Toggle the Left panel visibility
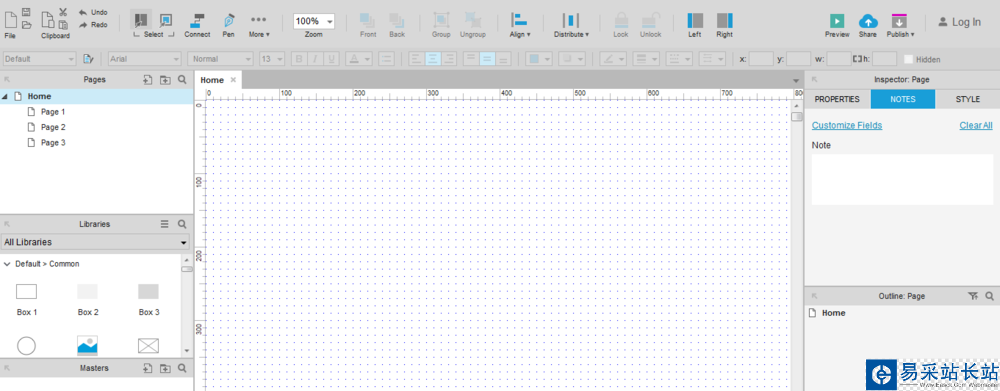This screenshot has height=391, width=1000. pyautogui.click(x=695, y=25)
